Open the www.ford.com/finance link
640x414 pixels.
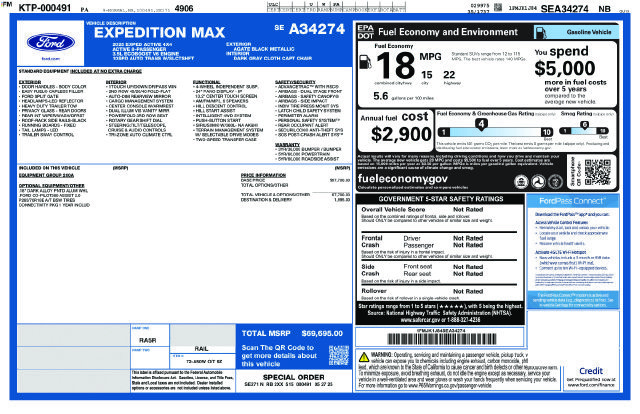tap(591, 385)
